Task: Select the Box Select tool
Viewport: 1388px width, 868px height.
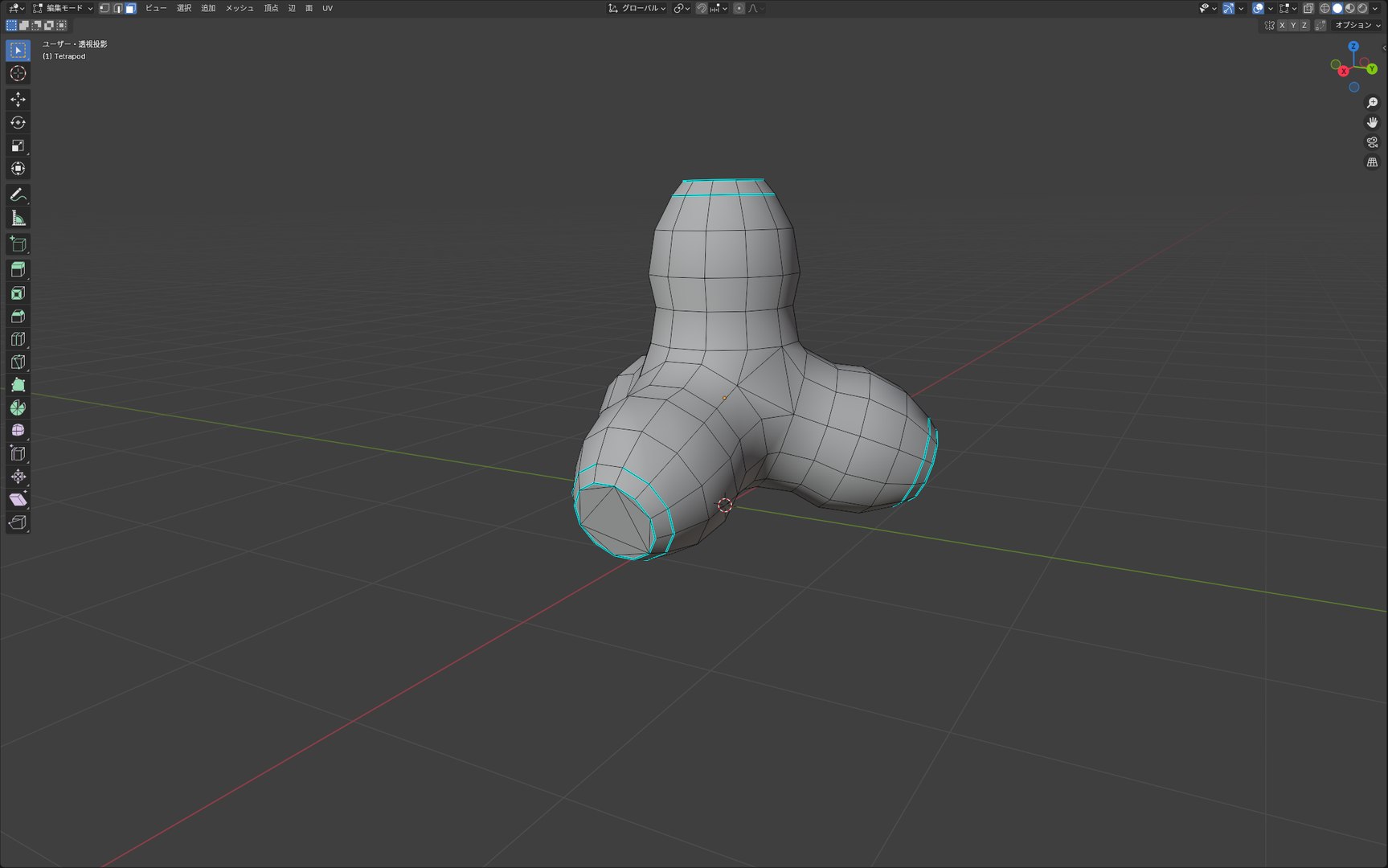Action: click(x=18, y=51)
